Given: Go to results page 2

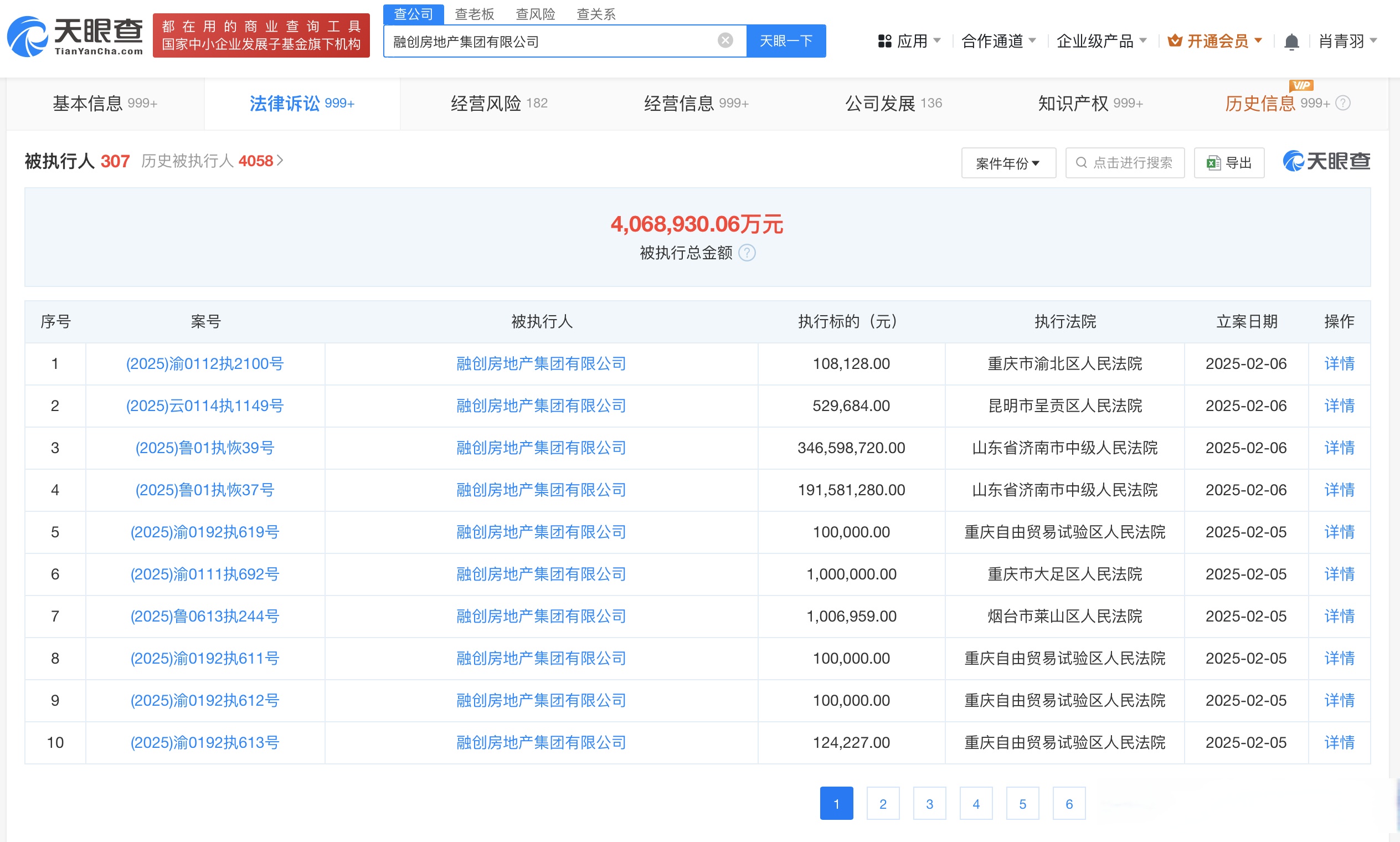Looking at the screenshot, I should tap(883, 803).
